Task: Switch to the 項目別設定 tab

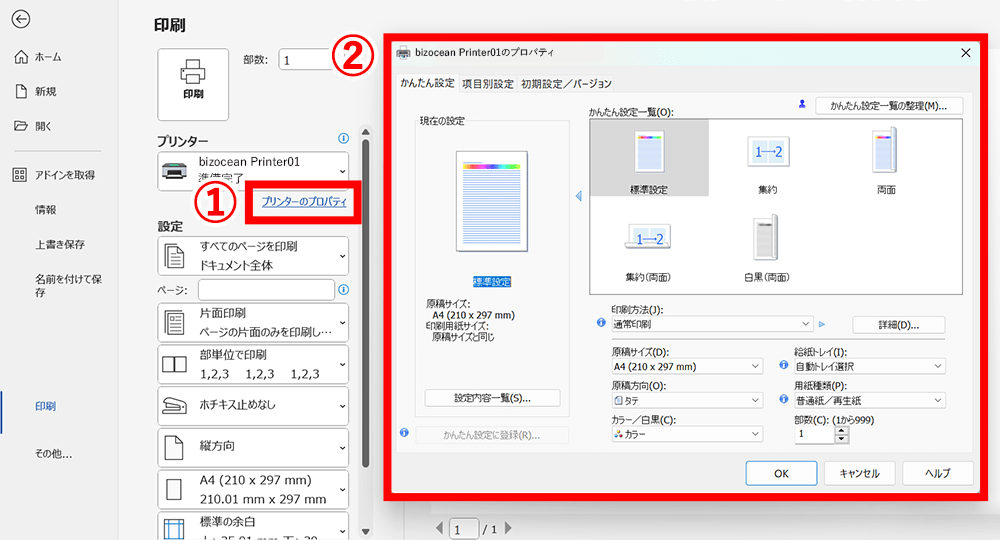Action: [x=488, y=84]
